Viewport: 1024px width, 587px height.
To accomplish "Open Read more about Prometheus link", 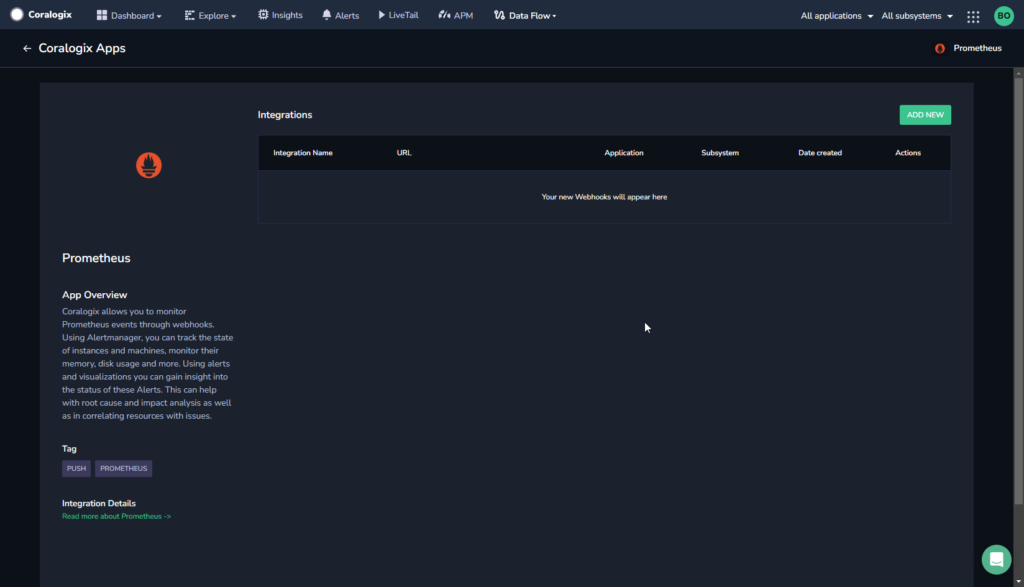I will [x=116, y=516].
